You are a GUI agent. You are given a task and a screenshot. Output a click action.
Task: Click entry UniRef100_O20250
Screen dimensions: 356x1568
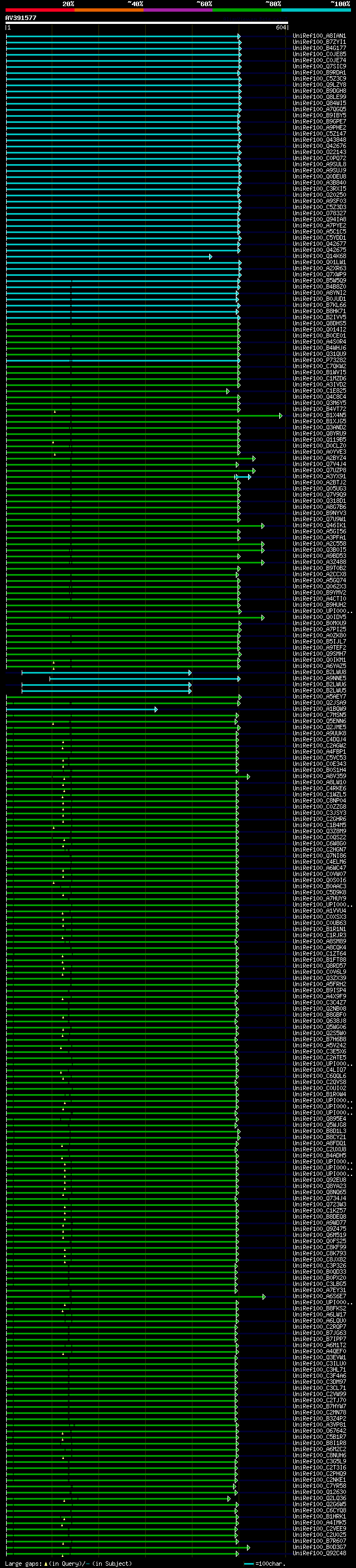pyautogui.click(x=319, y=195)
